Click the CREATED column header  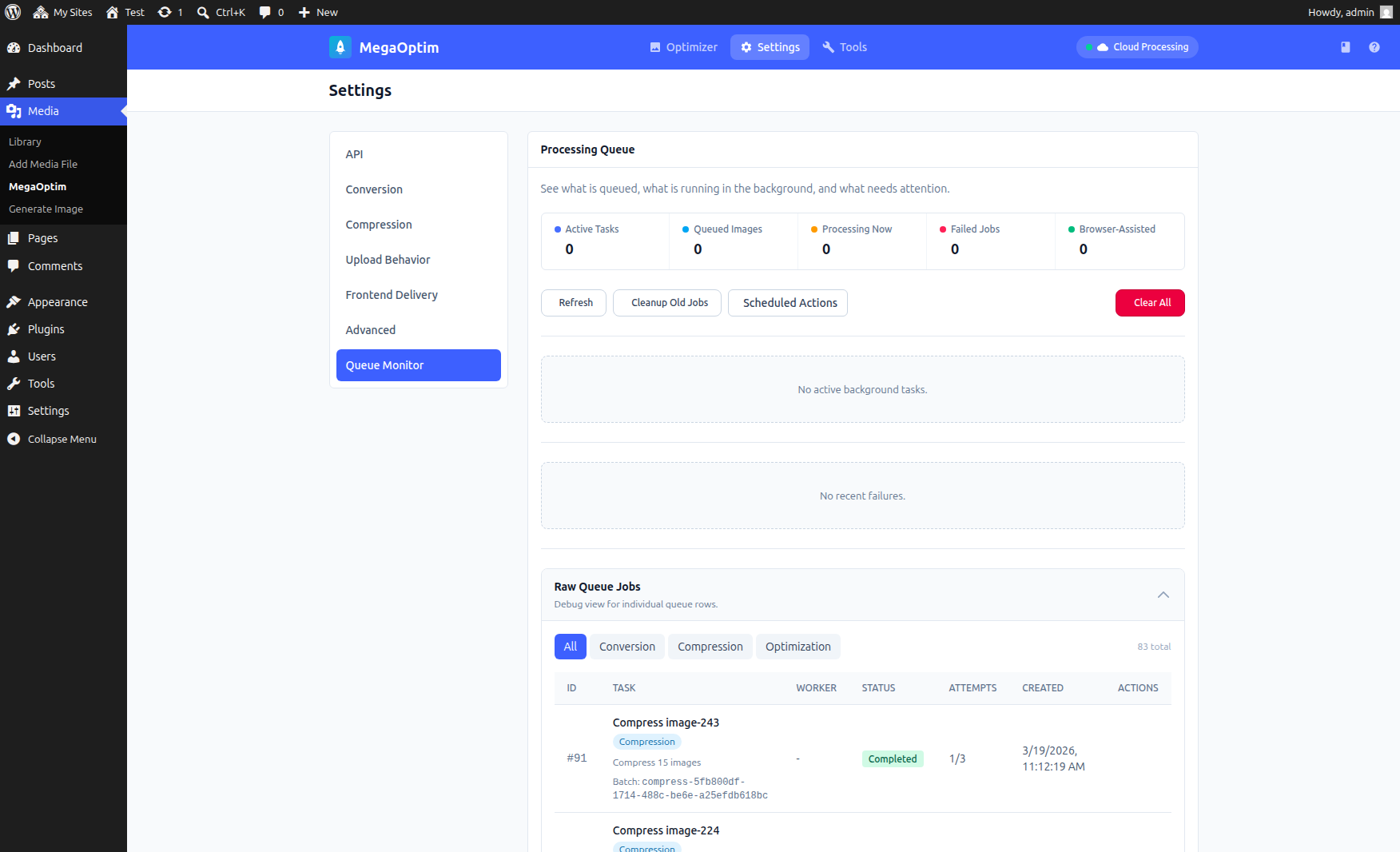click(x=1043, y=688)
